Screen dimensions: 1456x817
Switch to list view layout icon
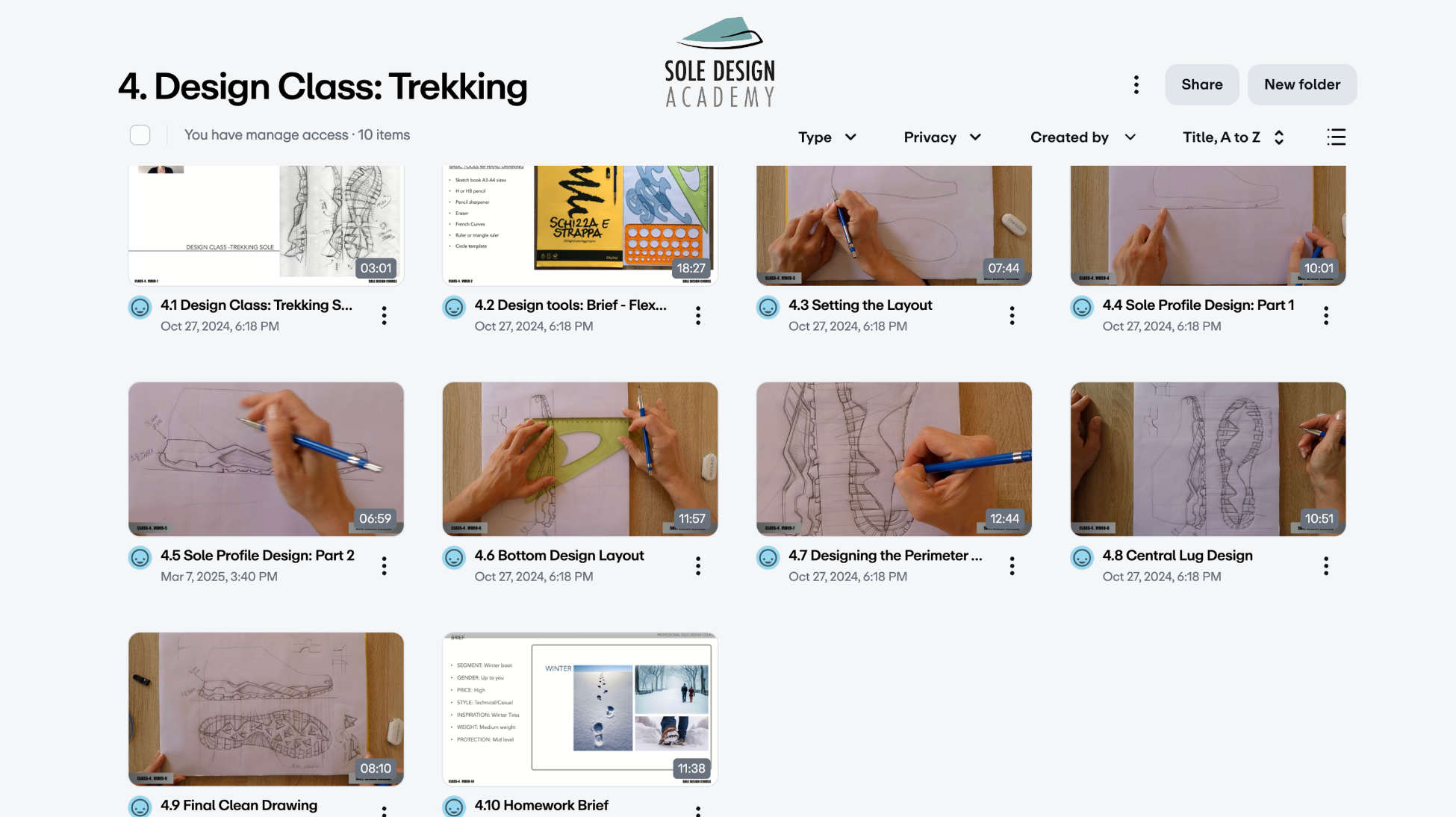(x=1336, y=137)
